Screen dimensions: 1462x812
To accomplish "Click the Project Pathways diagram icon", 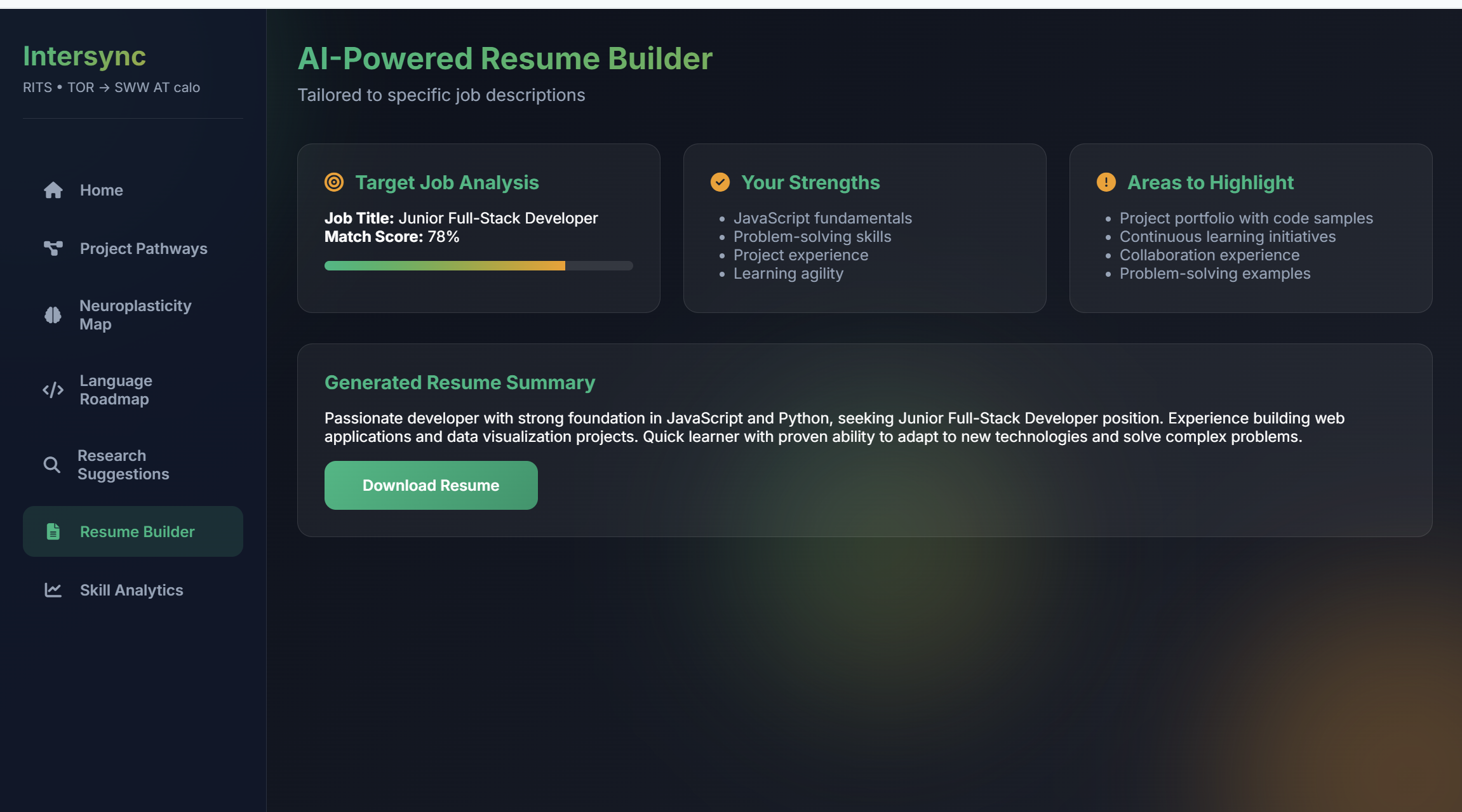I will coord(53,248).
